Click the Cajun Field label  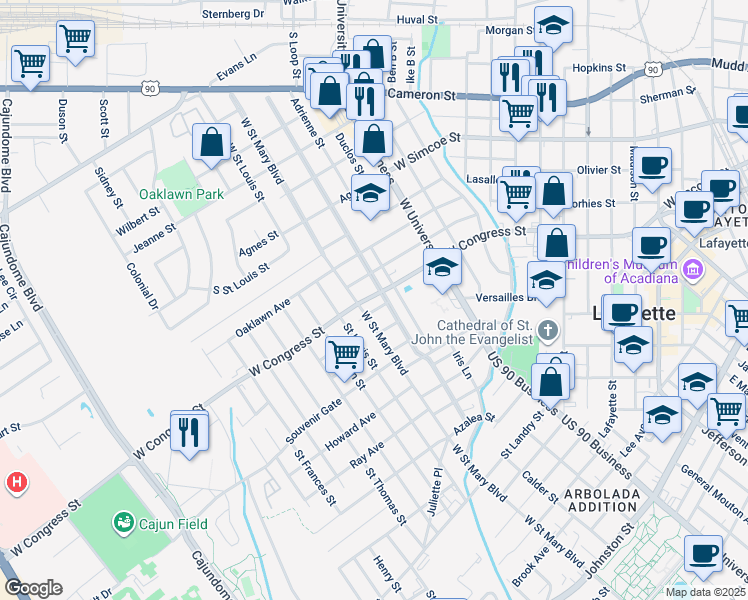point(173,524)
